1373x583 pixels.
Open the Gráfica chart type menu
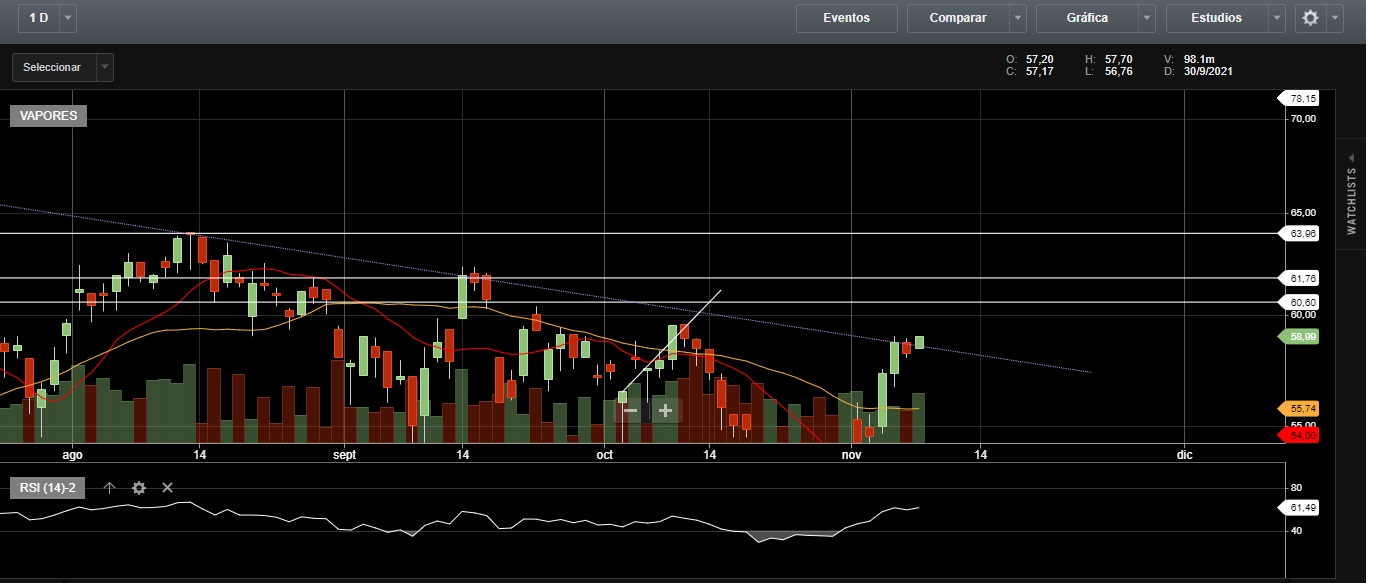click(x=1087, y=18)
